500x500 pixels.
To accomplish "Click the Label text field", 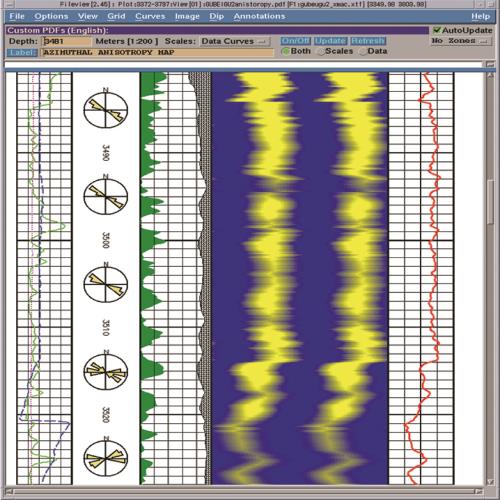I will click(157, 52).
